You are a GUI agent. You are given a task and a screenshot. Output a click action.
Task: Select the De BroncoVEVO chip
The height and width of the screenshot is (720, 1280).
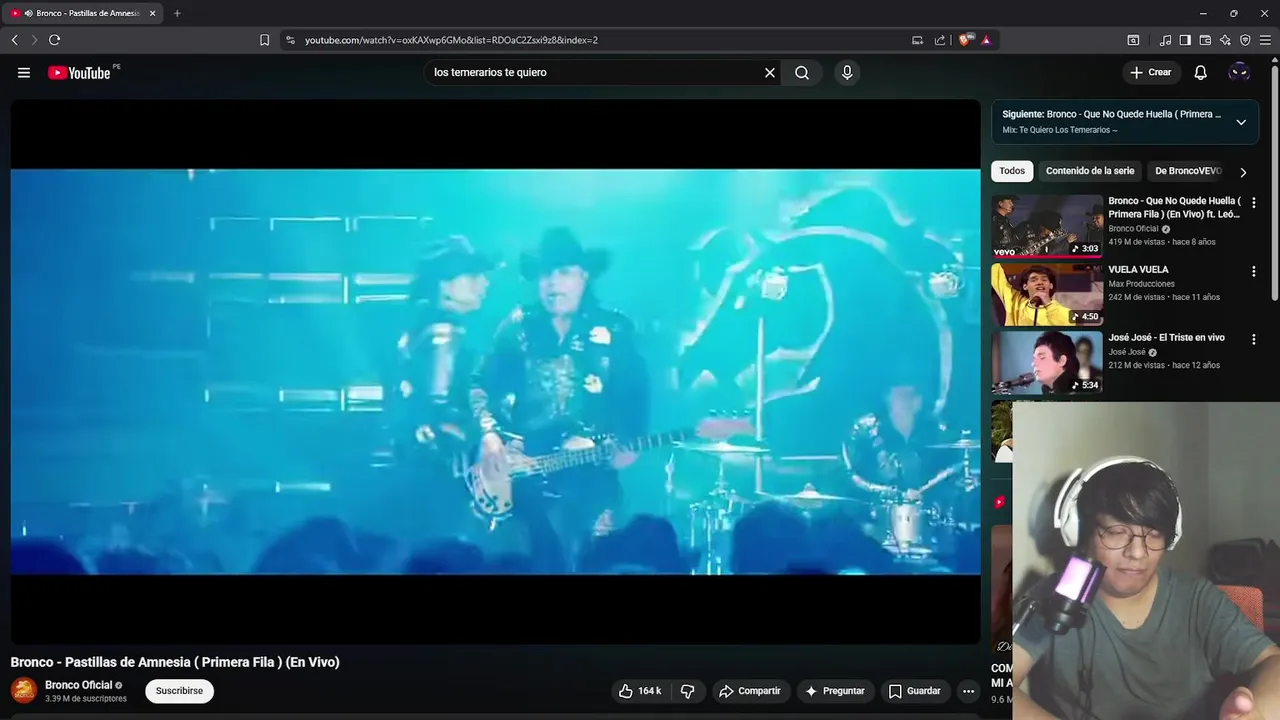(x=1188, y=171)
